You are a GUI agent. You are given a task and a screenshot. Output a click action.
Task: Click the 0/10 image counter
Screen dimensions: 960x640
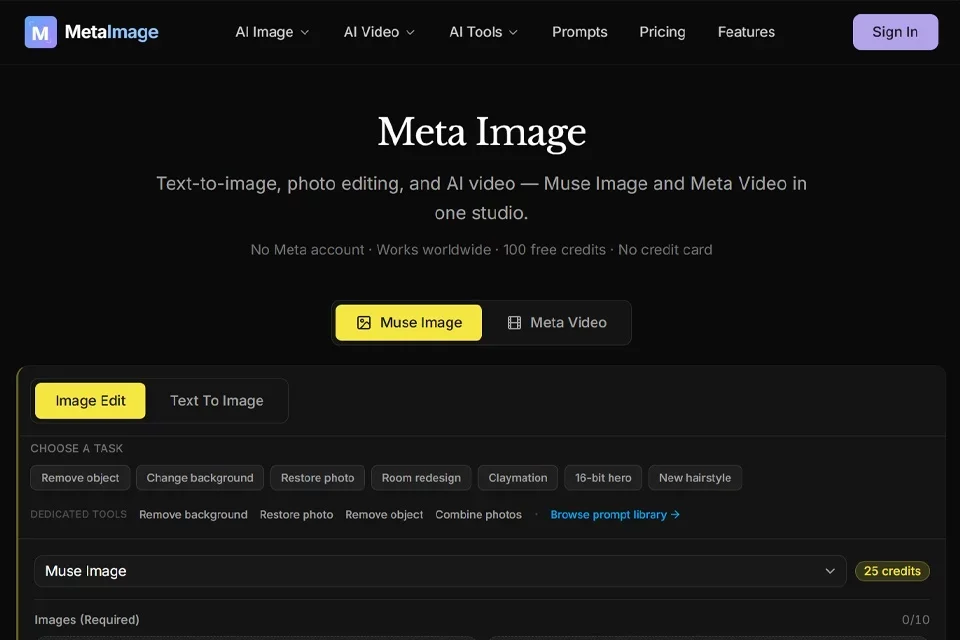pos(915,620)
